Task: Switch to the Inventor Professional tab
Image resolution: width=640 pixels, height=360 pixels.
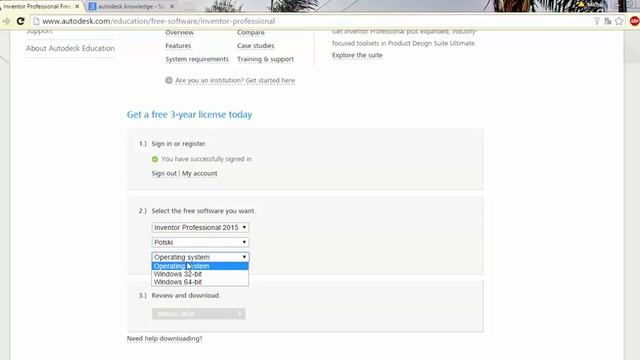Action: click(x=41, y=7)
